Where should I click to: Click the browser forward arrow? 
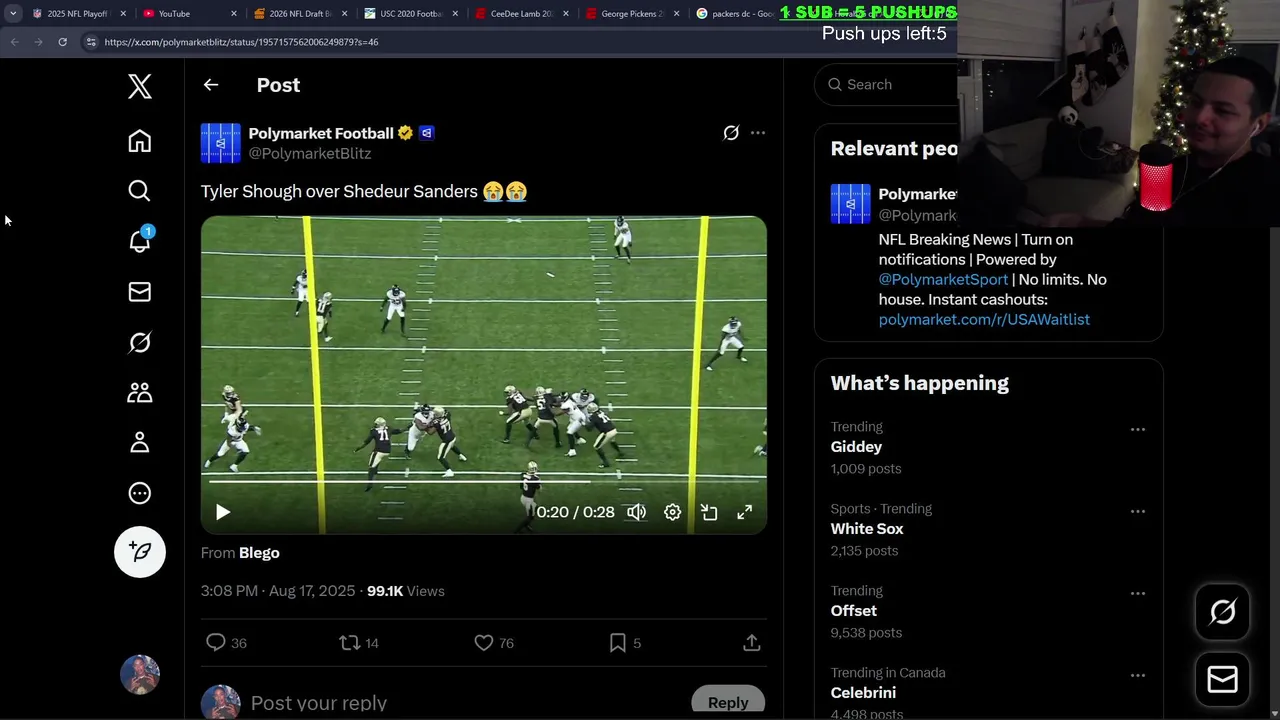[x=38, y=42]
